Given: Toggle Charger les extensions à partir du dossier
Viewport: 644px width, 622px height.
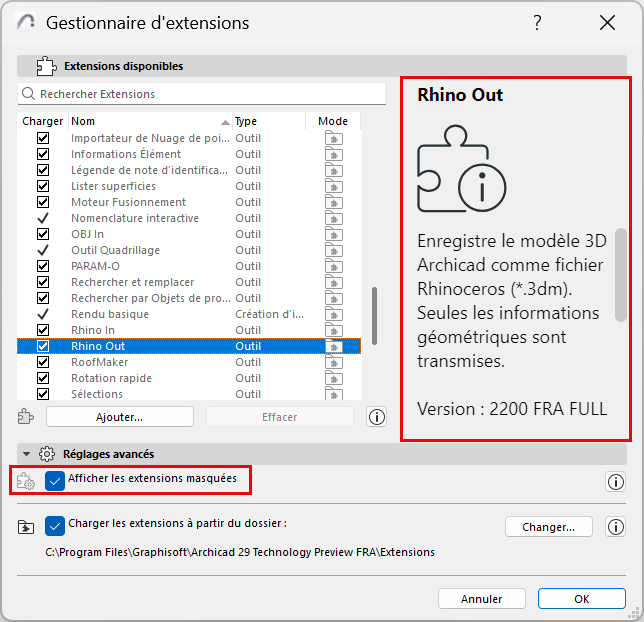Looking at the screenshot, I should click(x=56, y=524).
